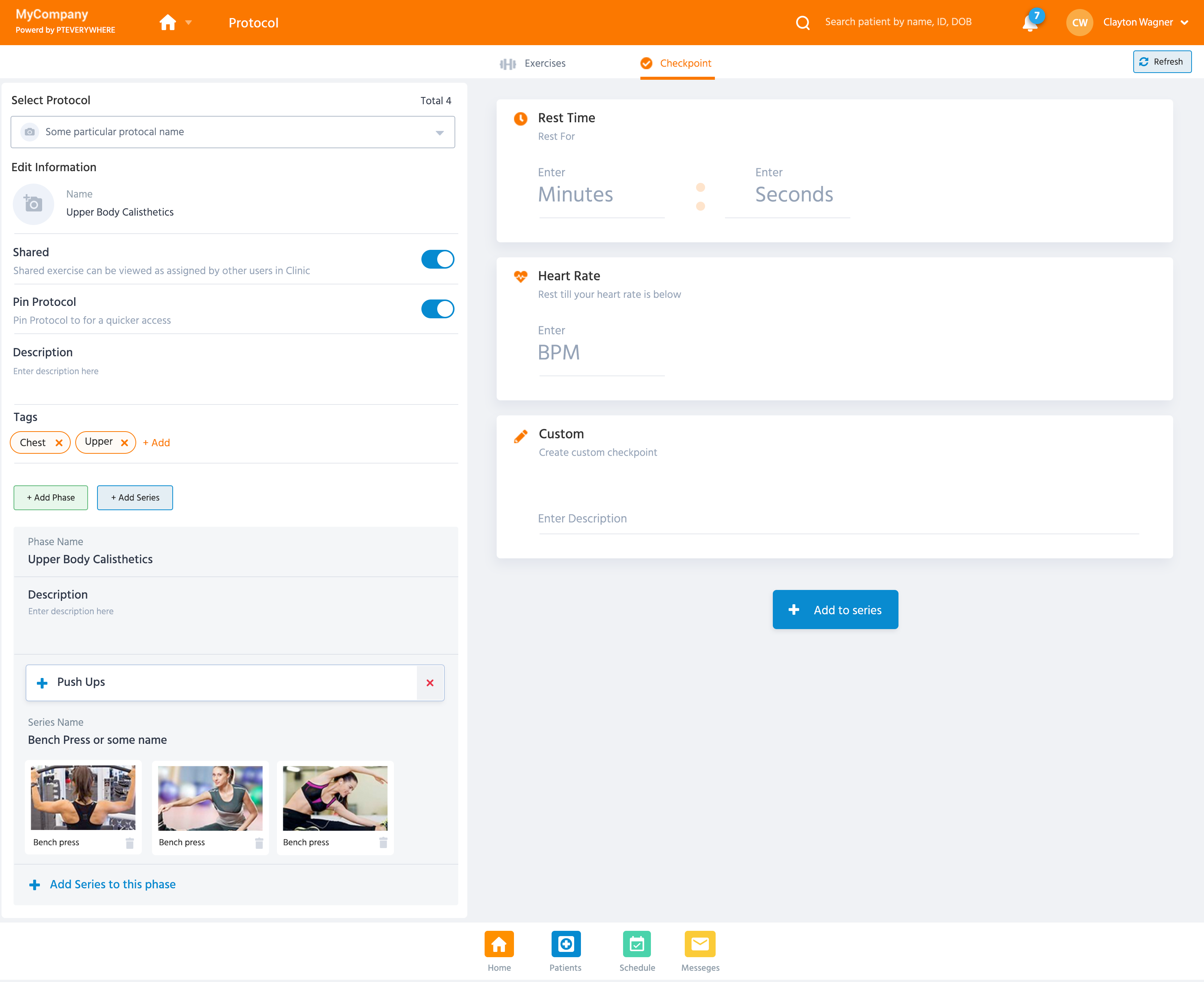1204x982 pixels.
Task: Click the protocol photo camera icon
Action: (x=33, y=204)
